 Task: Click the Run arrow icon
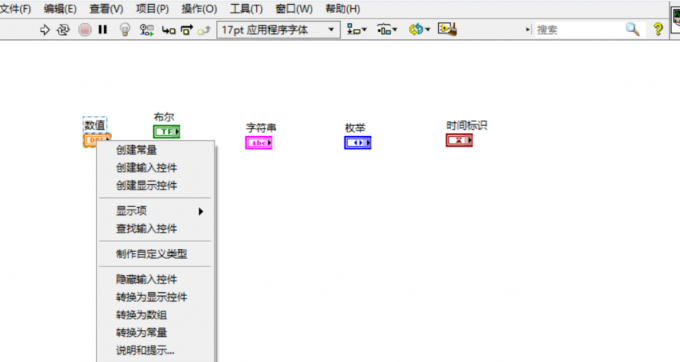click(x=45, y=29)
